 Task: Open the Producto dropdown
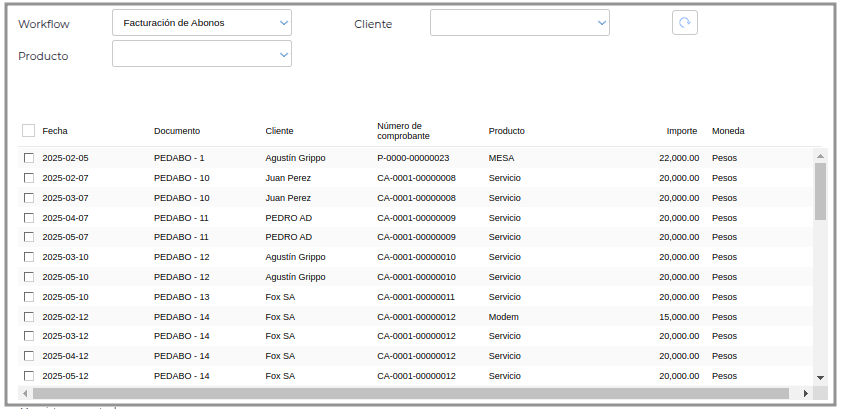[x=202, y=54]
